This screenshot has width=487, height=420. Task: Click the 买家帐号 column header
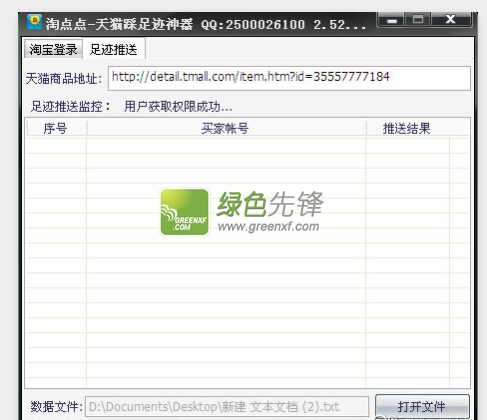[226, 128]
